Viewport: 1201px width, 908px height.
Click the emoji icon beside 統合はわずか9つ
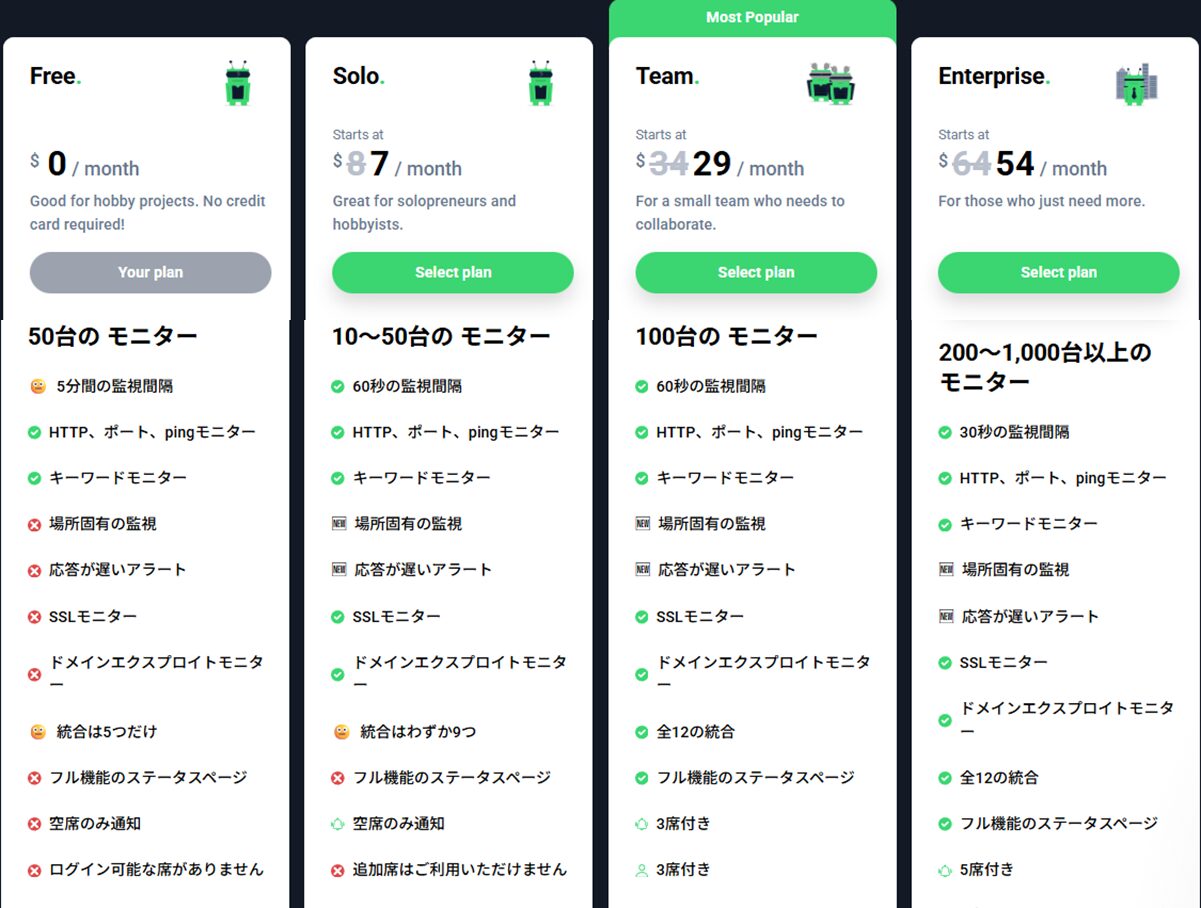point(342,732)
